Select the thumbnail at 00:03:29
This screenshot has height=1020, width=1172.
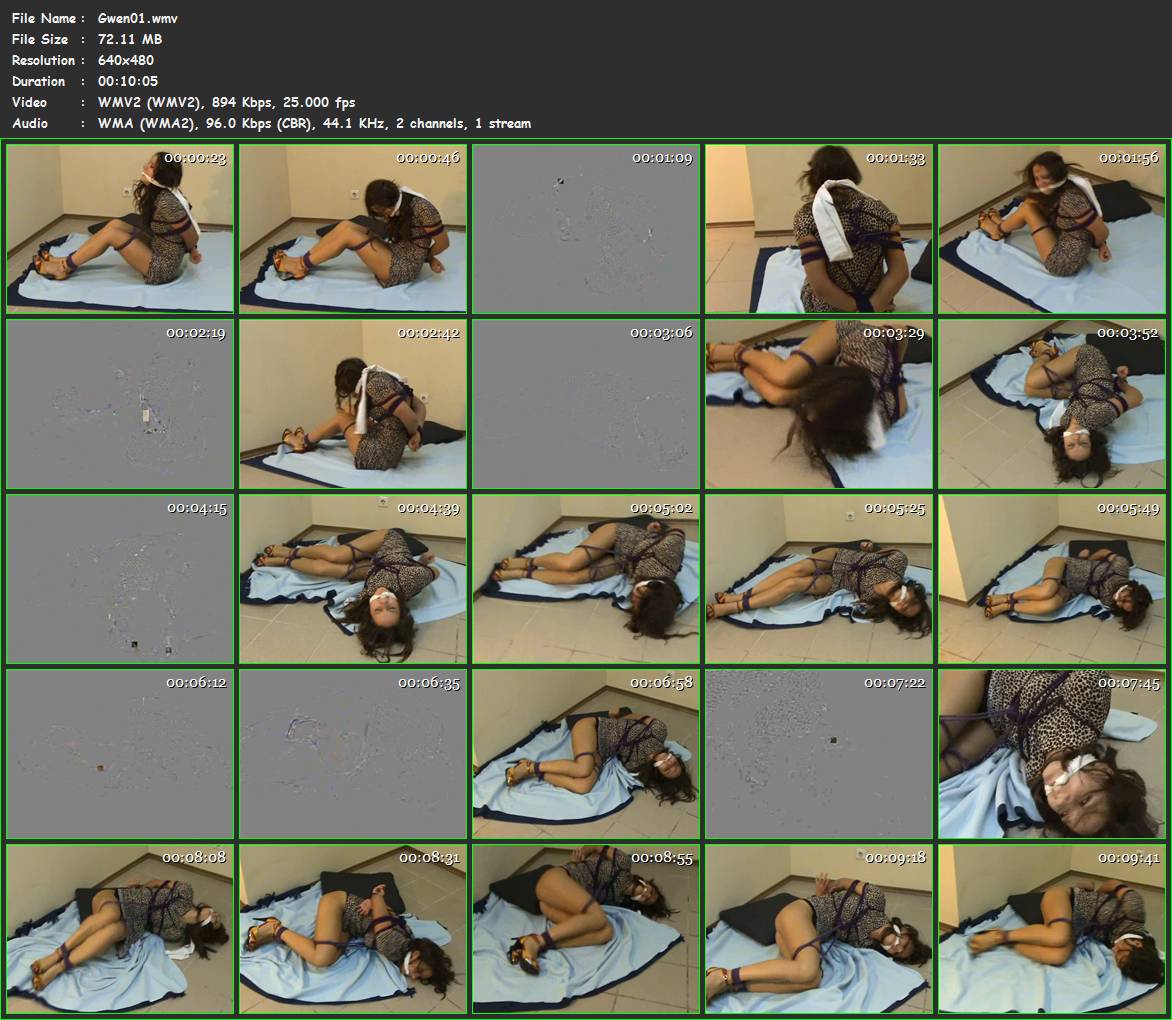click(x=819, y=404)
